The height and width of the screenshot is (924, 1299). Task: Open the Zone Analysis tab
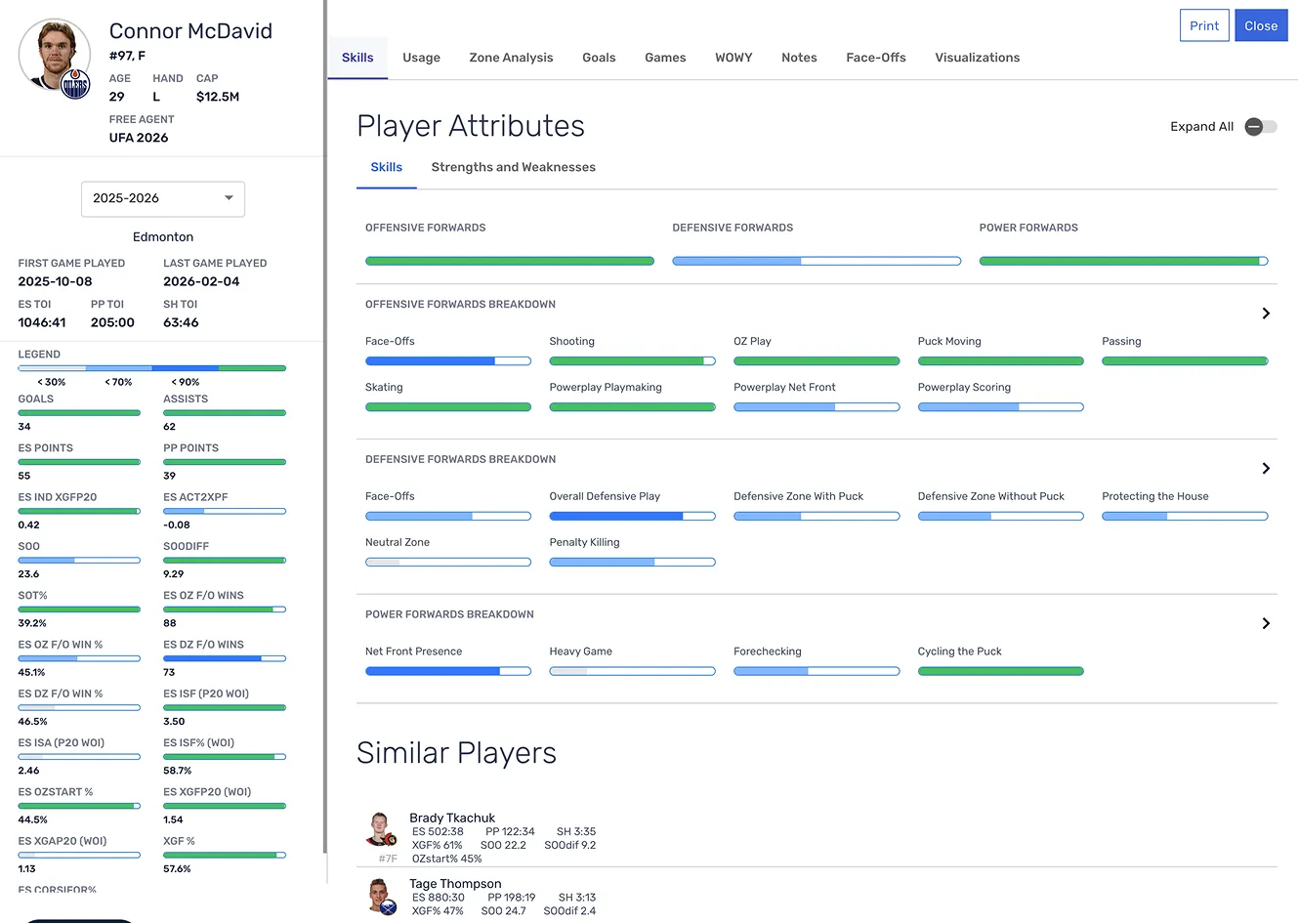tap(511, 58)
